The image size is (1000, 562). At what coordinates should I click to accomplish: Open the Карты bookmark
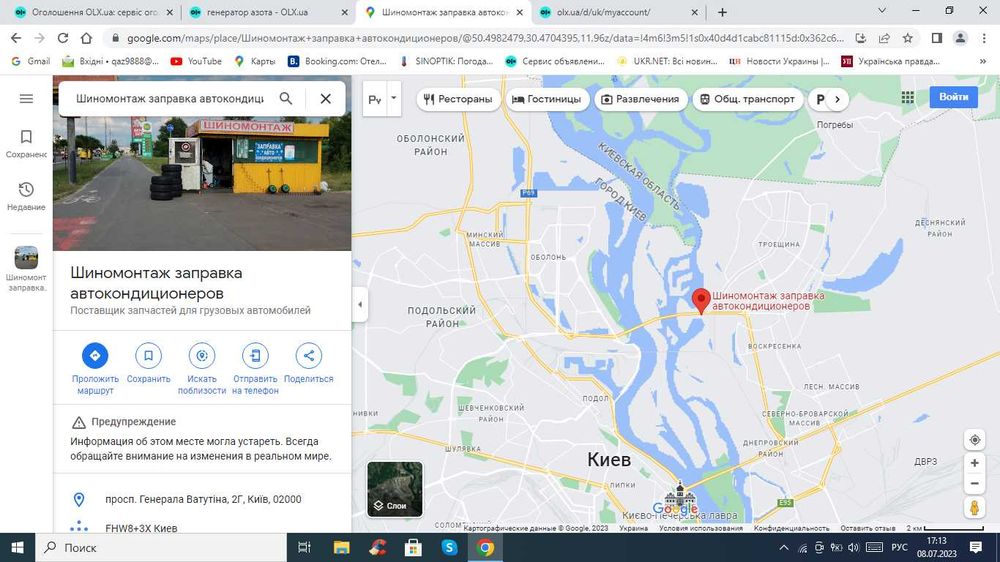click(254, 61)
